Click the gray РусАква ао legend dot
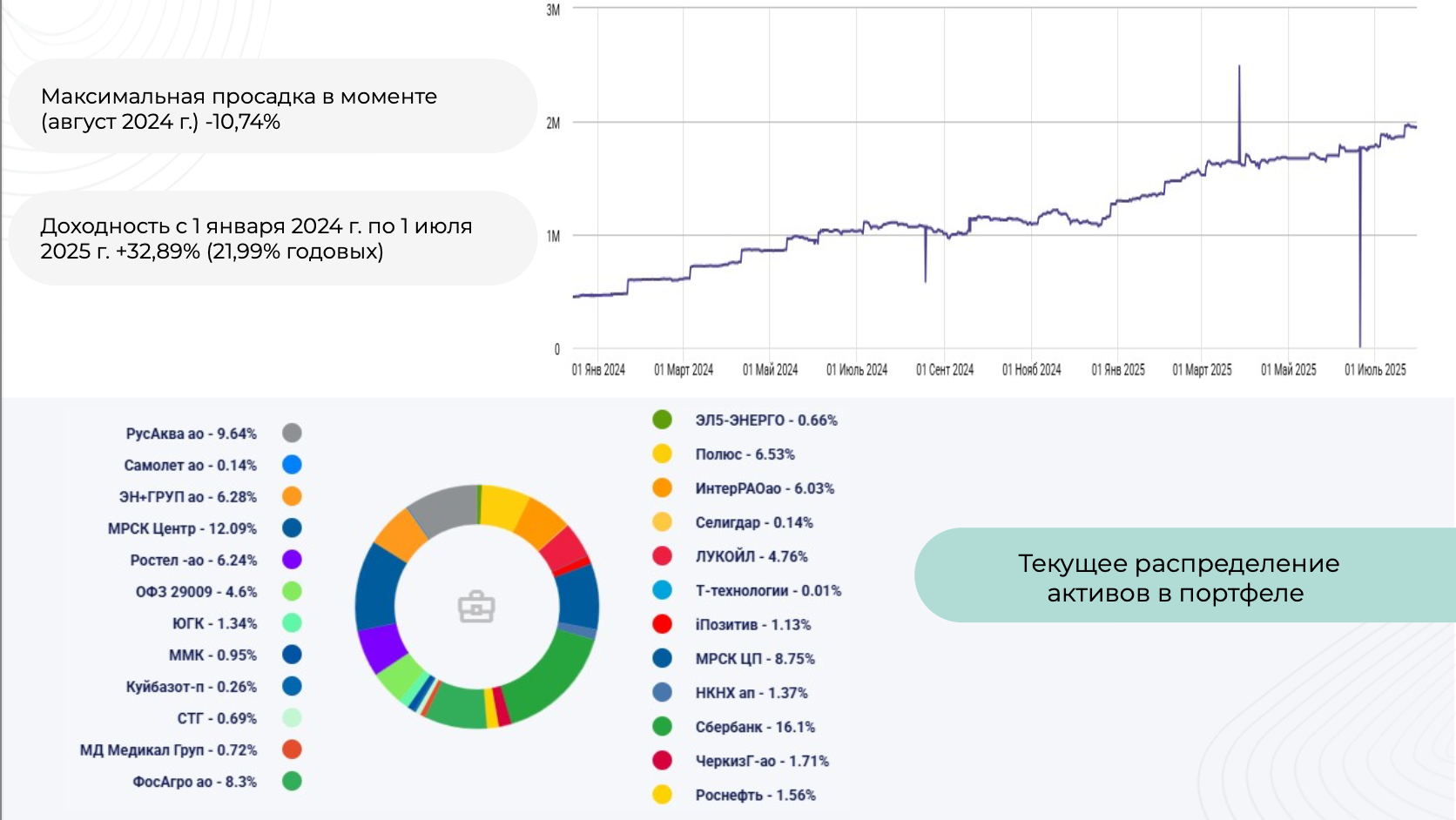This screenshot has height=820, width=1456. tap(292, 433)
